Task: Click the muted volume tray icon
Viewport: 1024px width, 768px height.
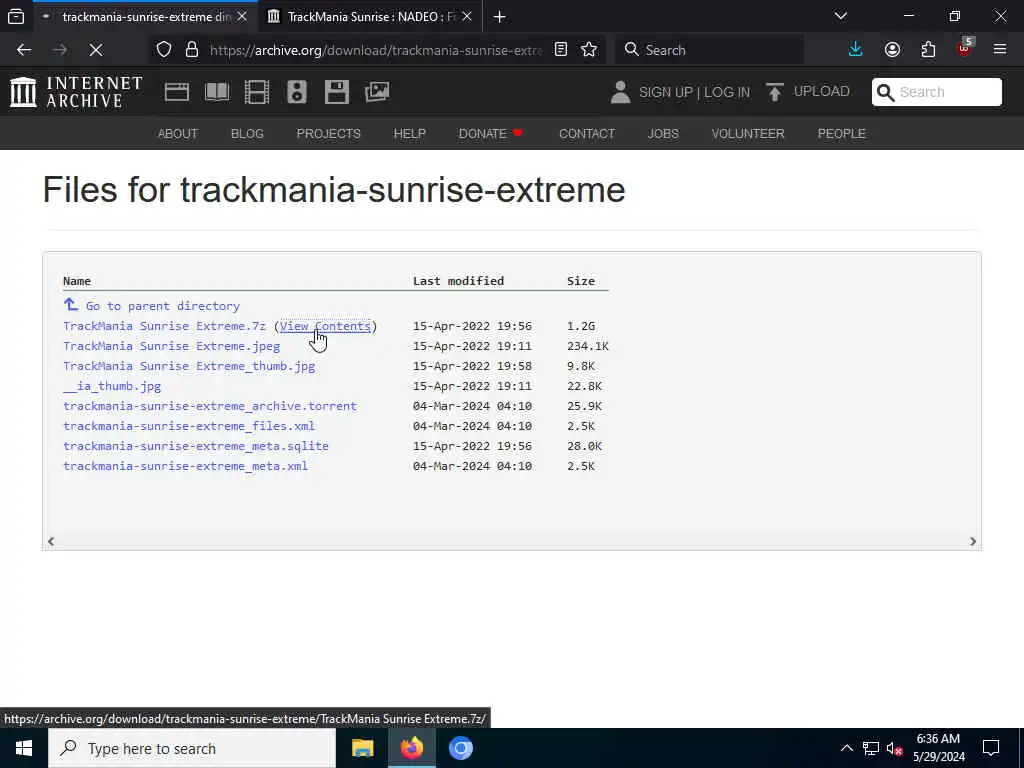Action: [x=894, y=748]
